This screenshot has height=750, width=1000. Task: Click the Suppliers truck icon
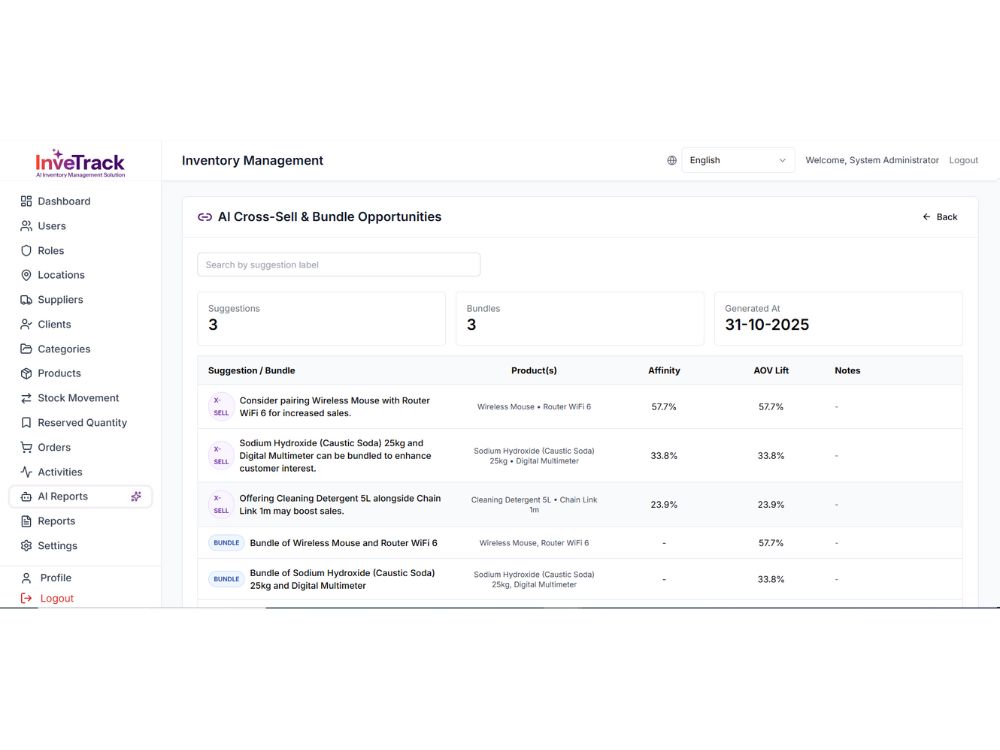(x=26, y=300)
